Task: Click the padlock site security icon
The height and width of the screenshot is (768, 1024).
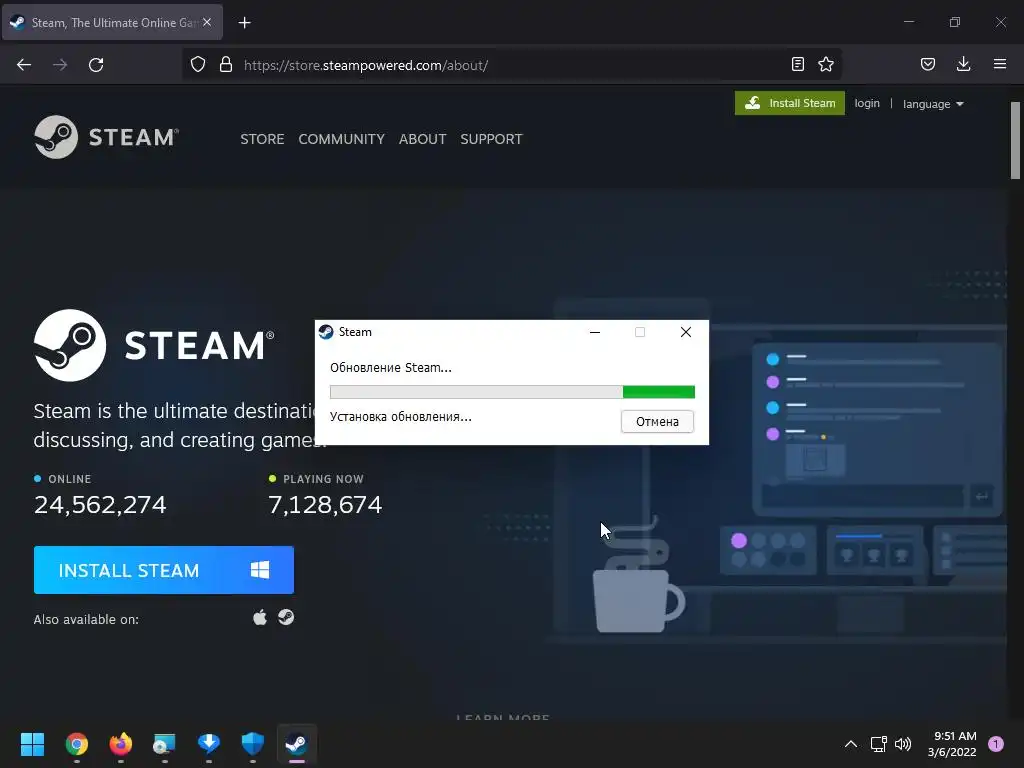Action: [226, 65]
